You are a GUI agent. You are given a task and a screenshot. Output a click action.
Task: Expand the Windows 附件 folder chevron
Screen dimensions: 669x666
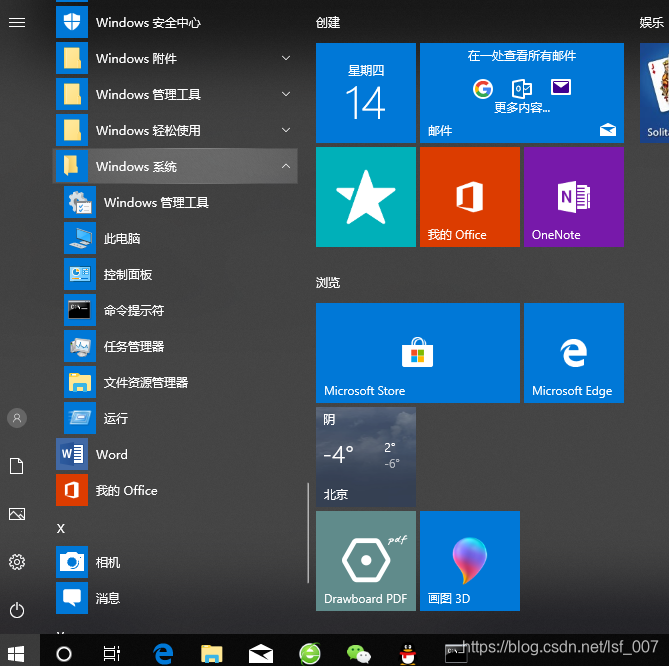click(x=286, y=58)
